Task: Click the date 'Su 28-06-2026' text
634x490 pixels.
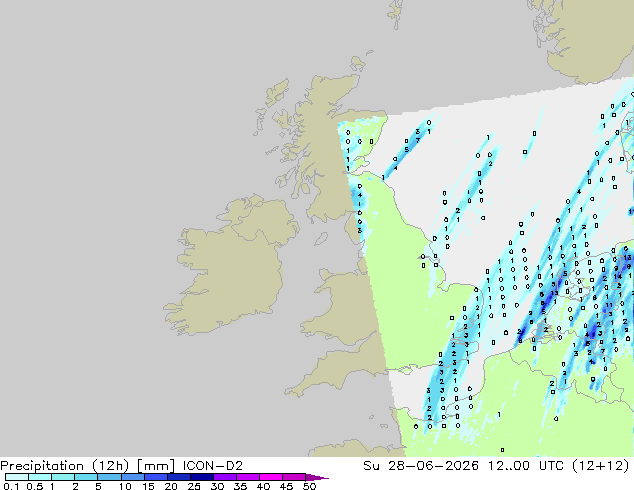Action: pos(421,466)
